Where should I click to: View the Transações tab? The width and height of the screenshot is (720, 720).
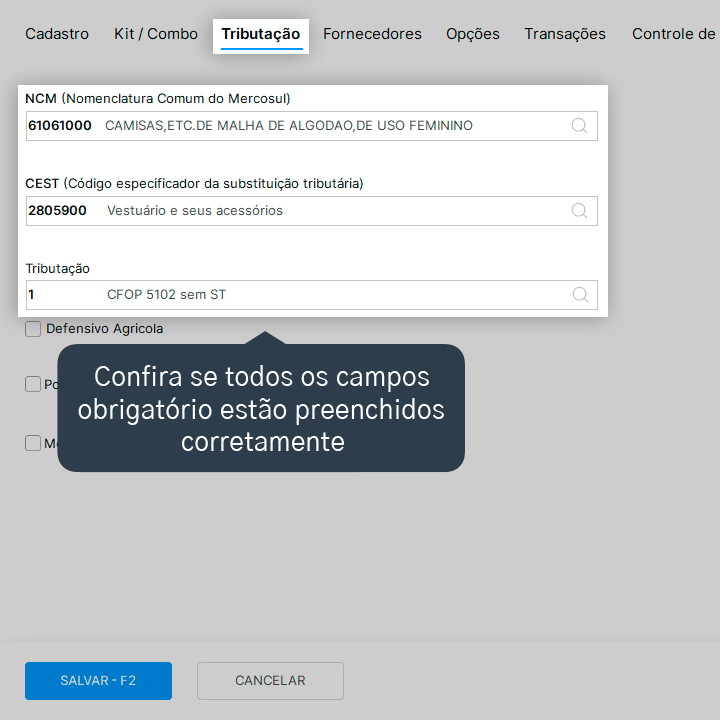(x=565, y=34)
